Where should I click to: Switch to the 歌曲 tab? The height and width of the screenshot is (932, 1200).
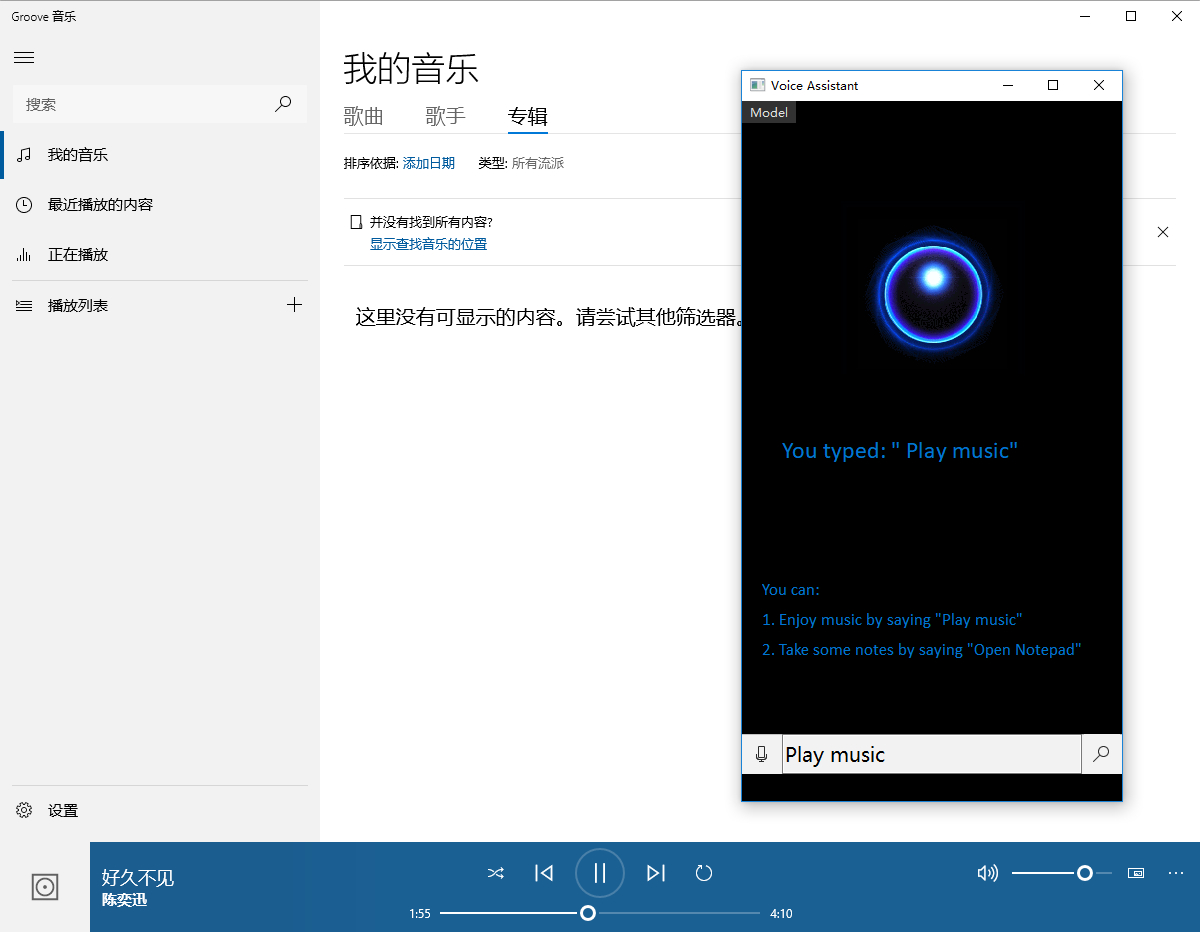tap(364, 116)
